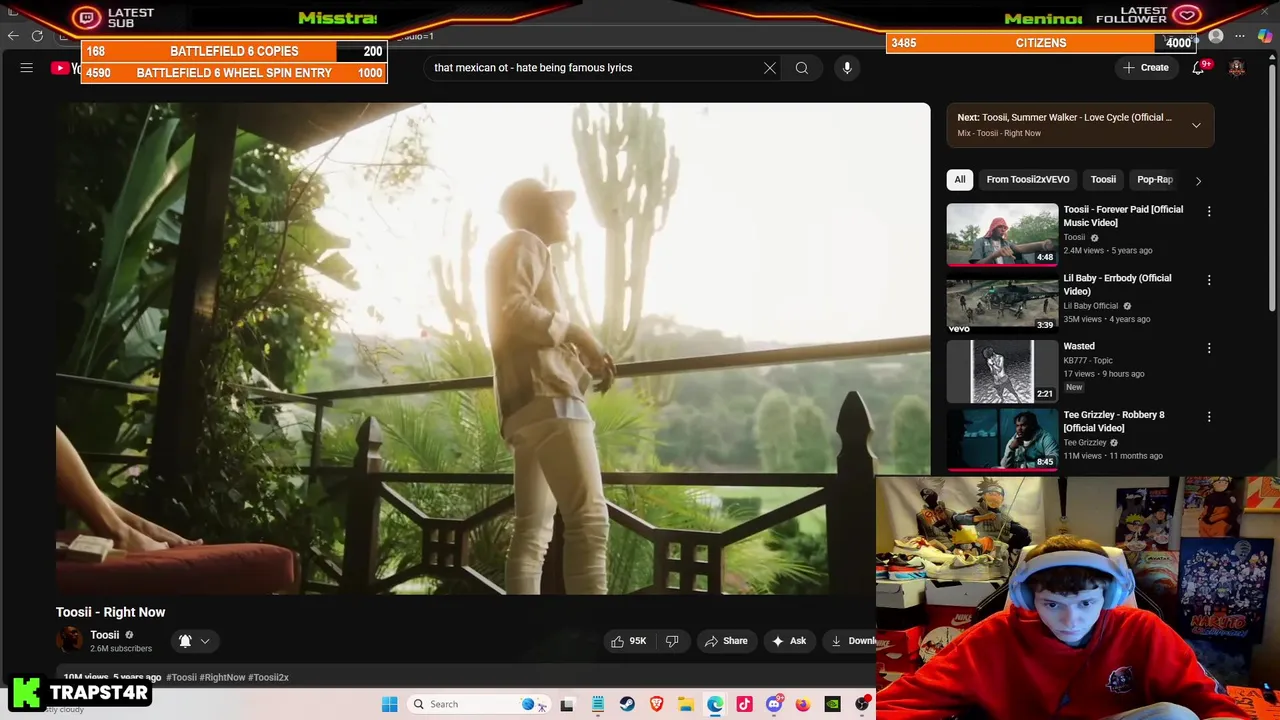
Task: Open File Explorer from the taskbar
Action: click(x=686, y=704)
